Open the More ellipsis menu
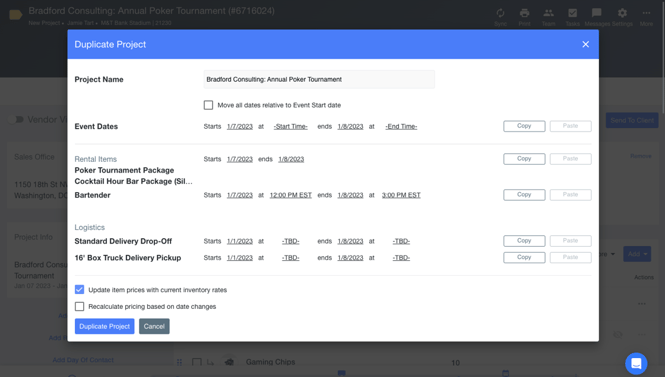665x377 pixels. pos(646,13)
